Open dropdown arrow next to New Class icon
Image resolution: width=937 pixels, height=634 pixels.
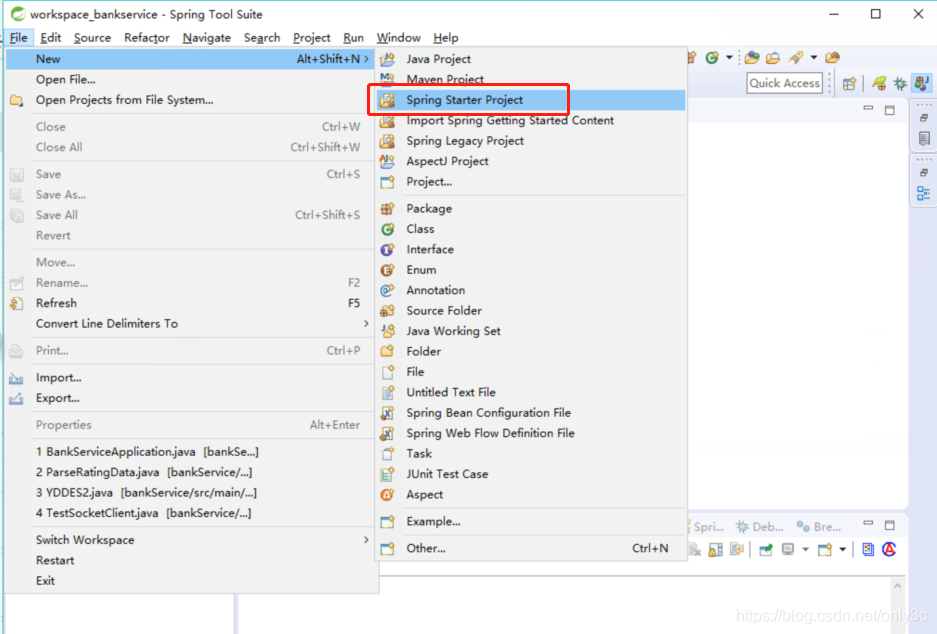point(729,57)
